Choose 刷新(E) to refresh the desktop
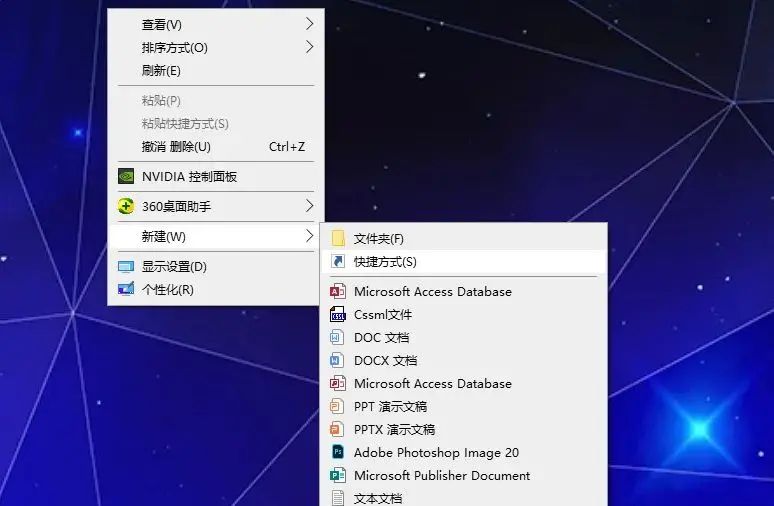This screenshot has height=506, width=774. pos(216,71)
